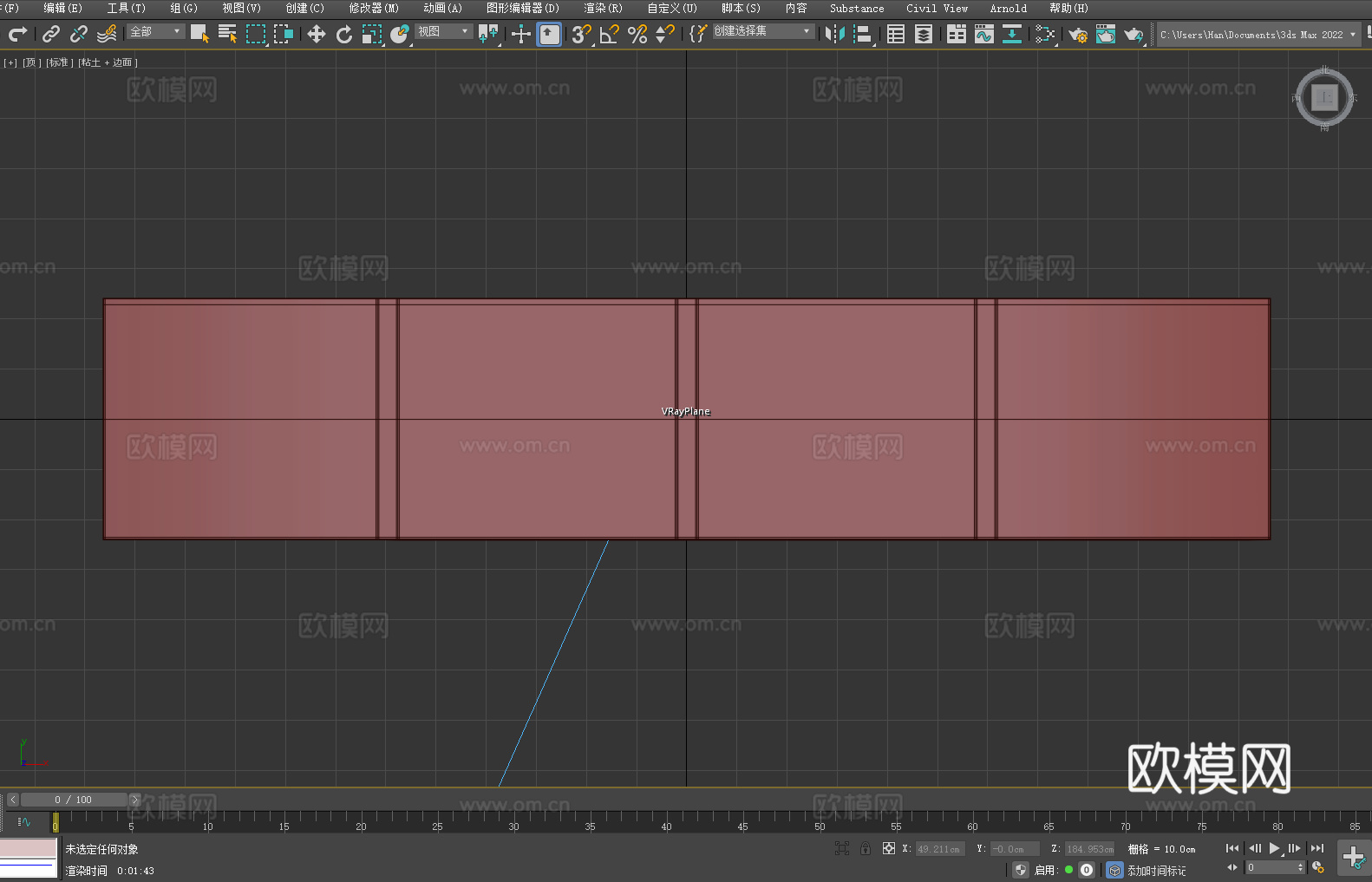Activate the Select and Scale tool
1372x882 pixels.
372,34
